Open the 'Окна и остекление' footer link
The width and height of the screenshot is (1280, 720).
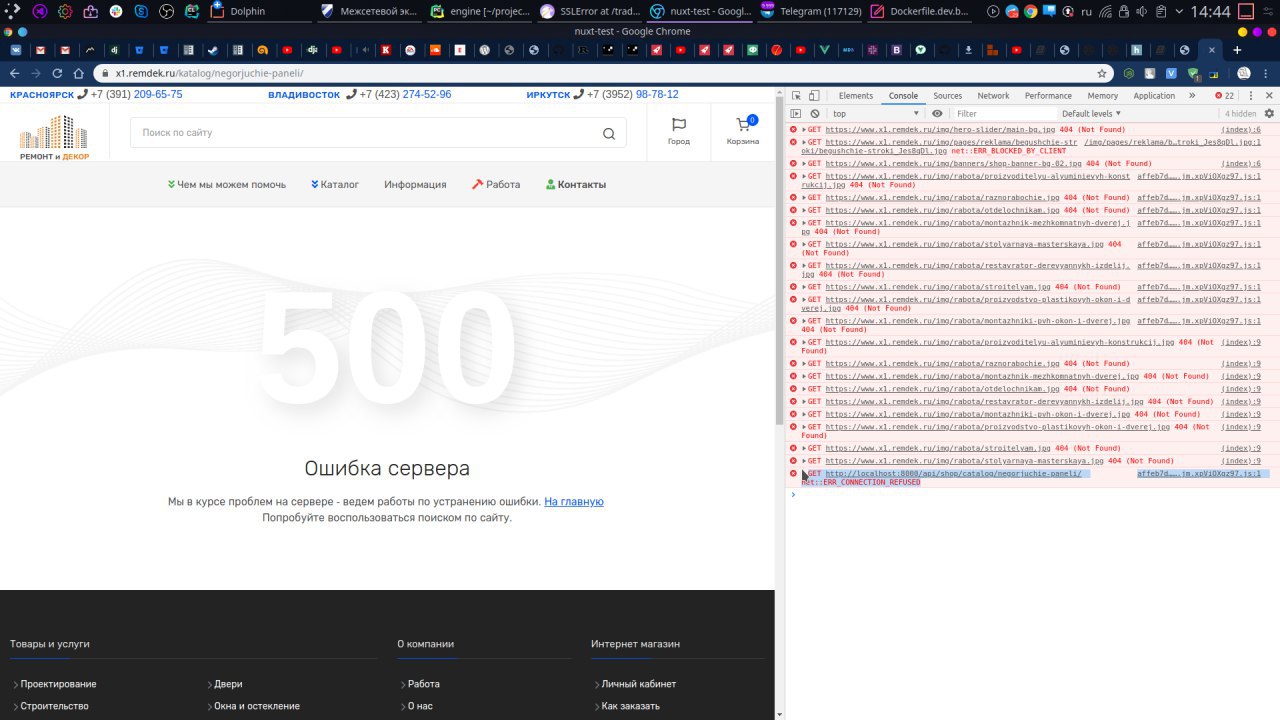(x=257, y=706)
